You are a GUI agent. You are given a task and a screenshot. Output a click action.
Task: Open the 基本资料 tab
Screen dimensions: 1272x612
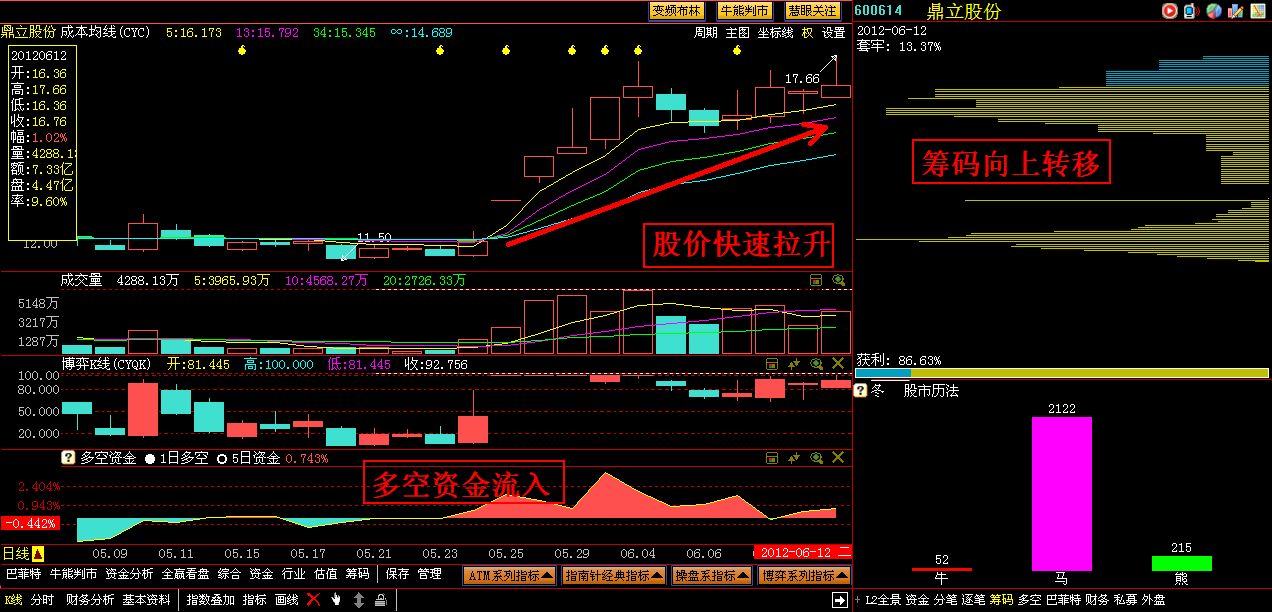tap(146, 600)
